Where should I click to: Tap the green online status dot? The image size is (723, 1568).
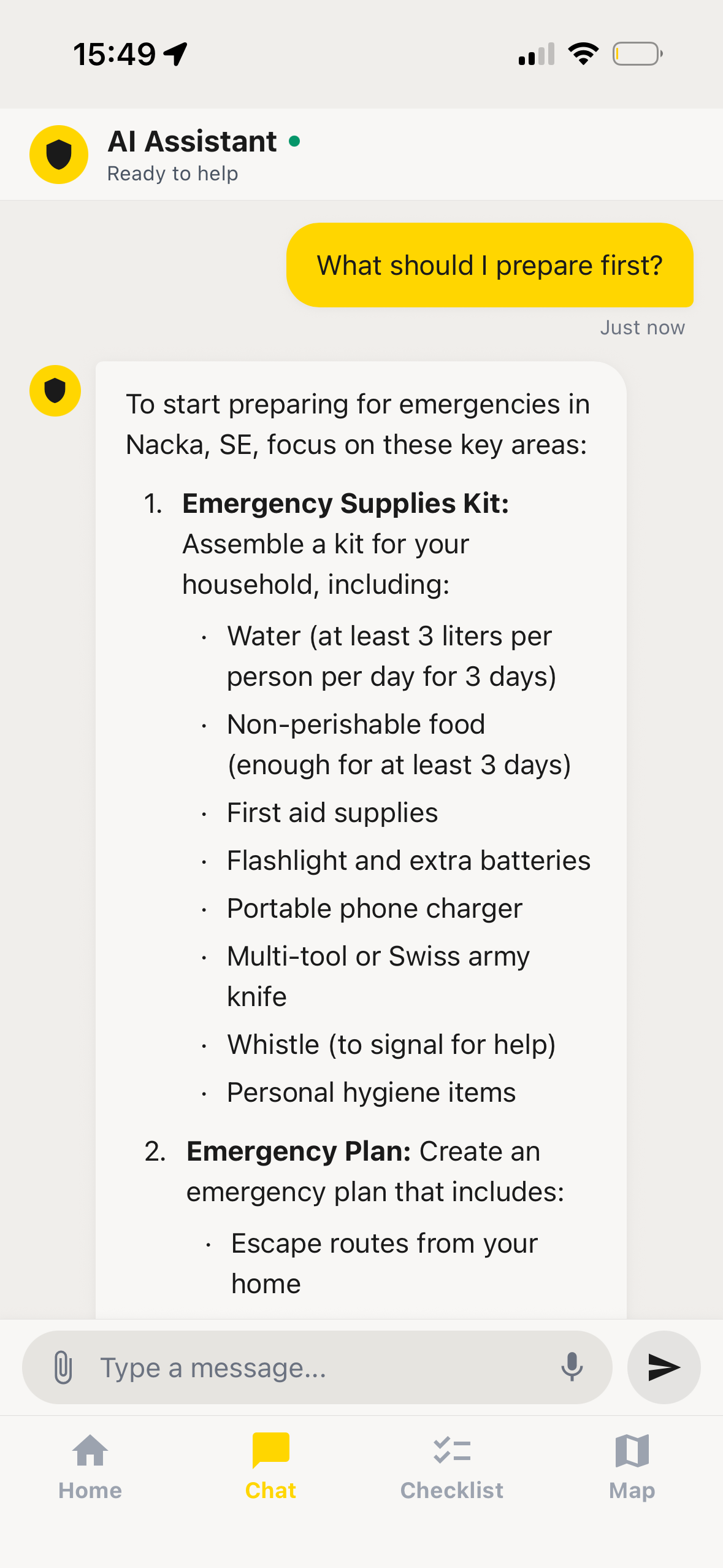click(x=294, y=142)
